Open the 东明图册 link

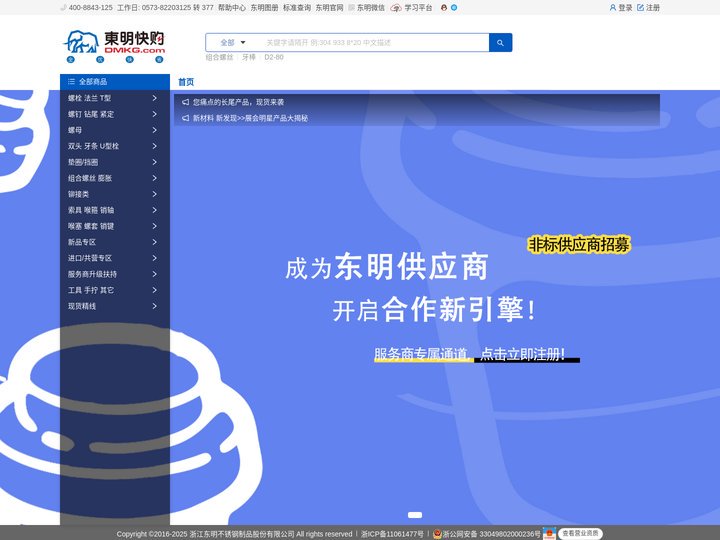tap(264, 8)
